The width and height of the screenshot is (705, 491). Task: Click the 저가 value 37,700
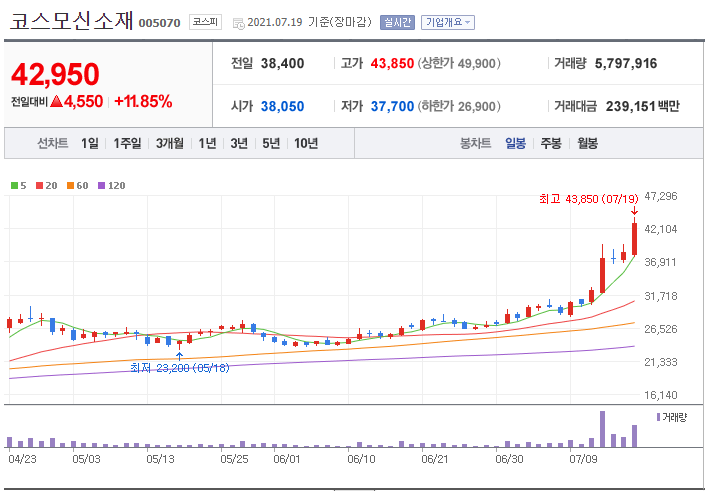pyautogui.click(x=392, y=107)
